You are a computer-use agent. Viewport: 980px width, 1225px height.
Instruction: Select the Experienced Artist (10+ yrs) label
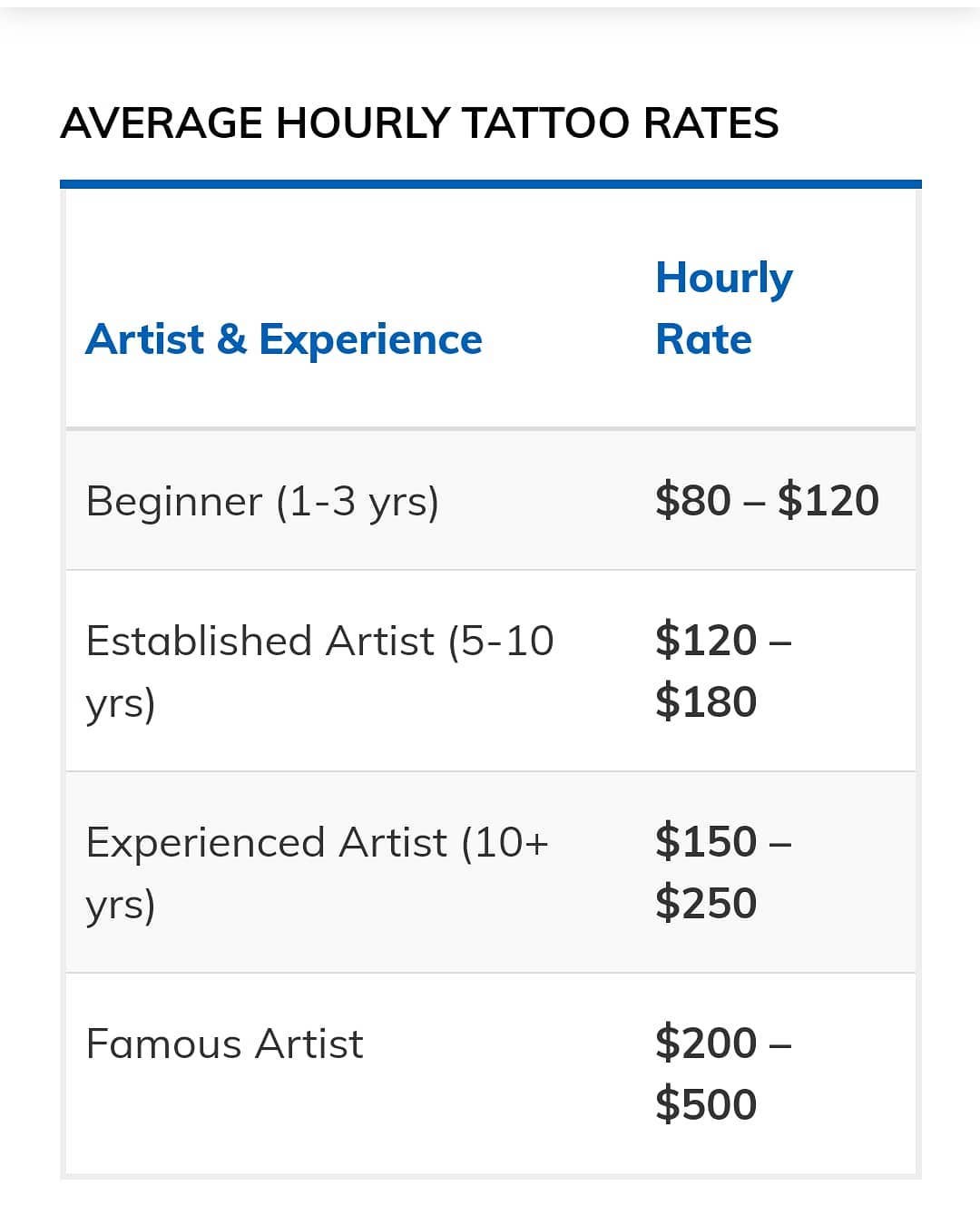[318, 872]
